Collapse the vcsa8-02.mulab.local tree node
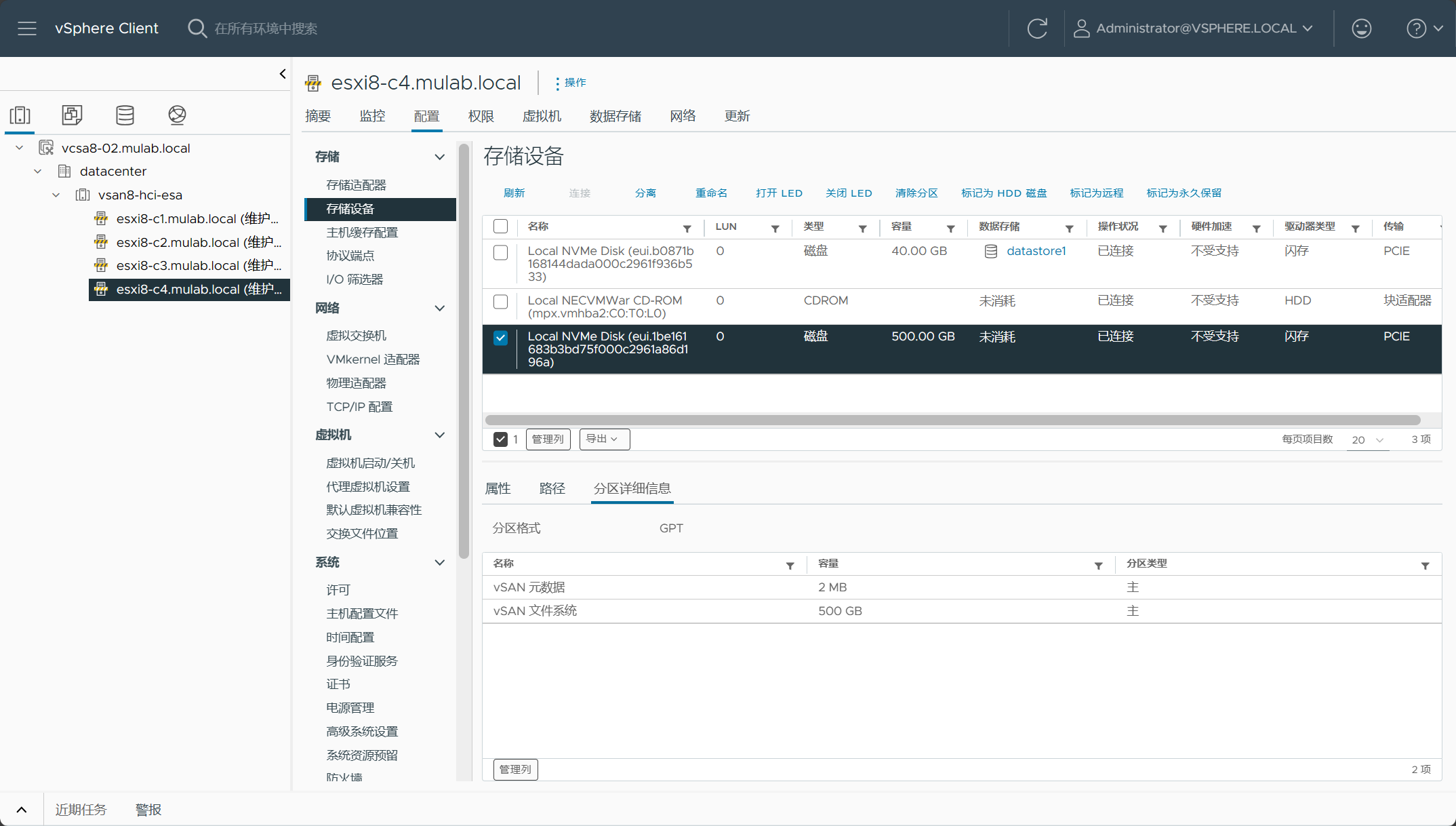Viewport: 1456px width, 826px height. pyautogui.click(x=20, y=148)
